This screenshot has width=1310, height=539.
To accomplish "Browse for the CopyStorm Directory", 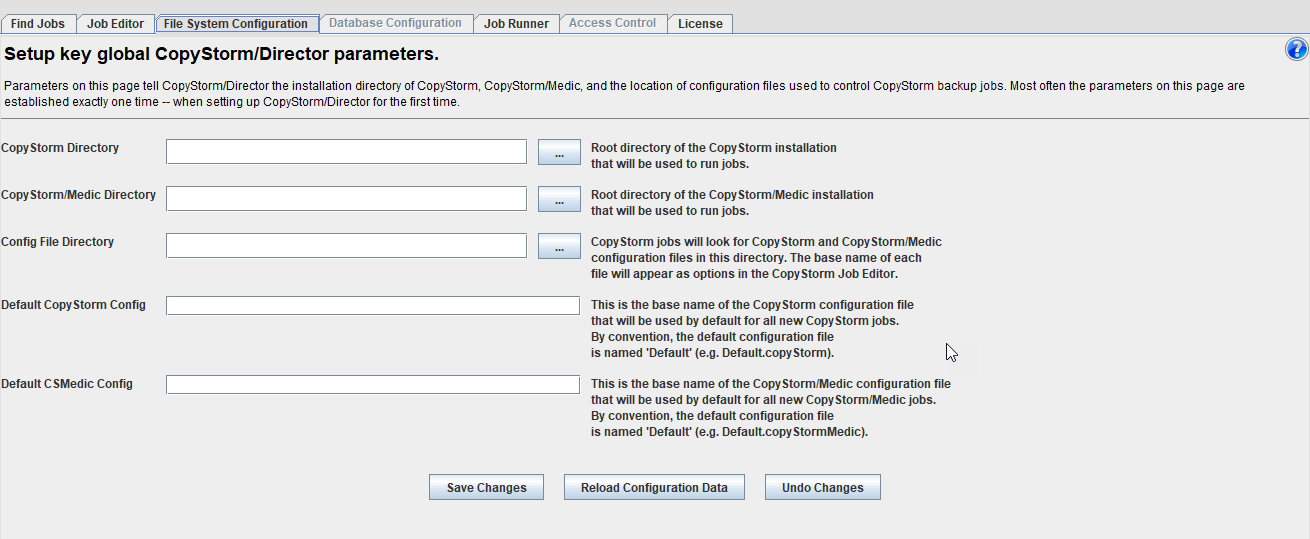I will coord(559,152).
